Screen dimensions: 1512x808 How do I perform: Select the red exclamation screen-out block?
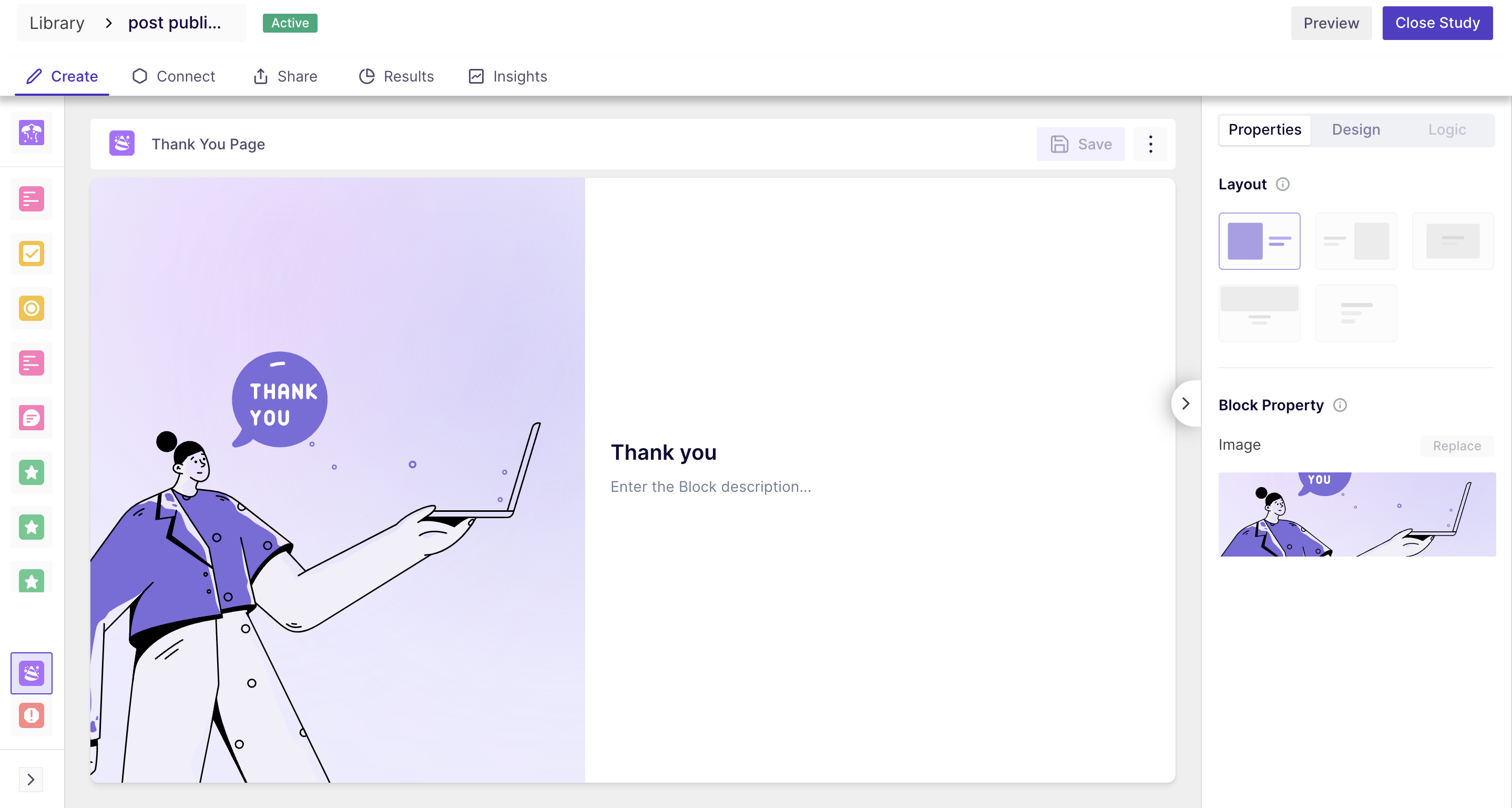pyautogui.click(x=32, y=715)
